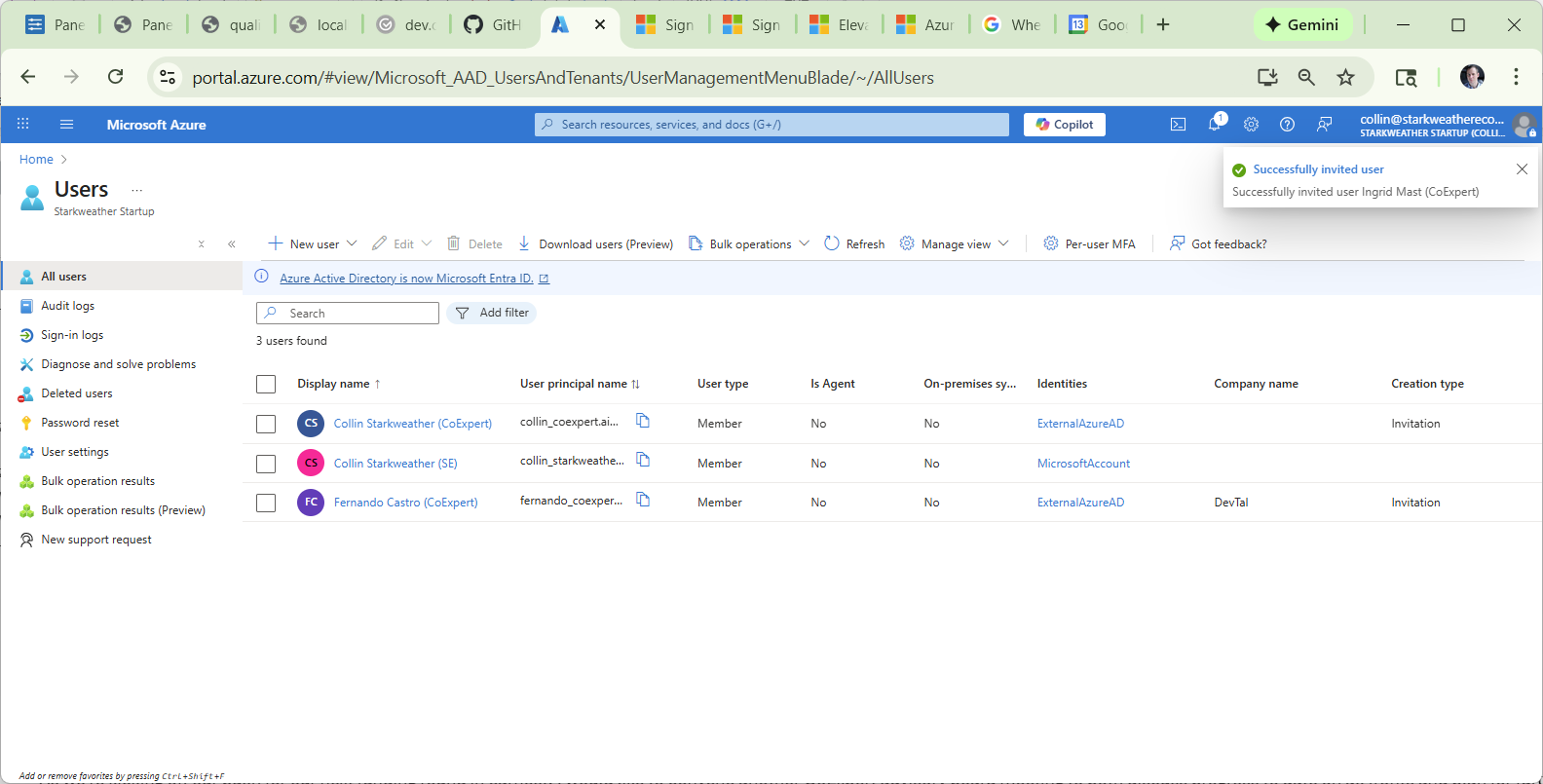Click the install app icon in address bar

[1267, 77]
